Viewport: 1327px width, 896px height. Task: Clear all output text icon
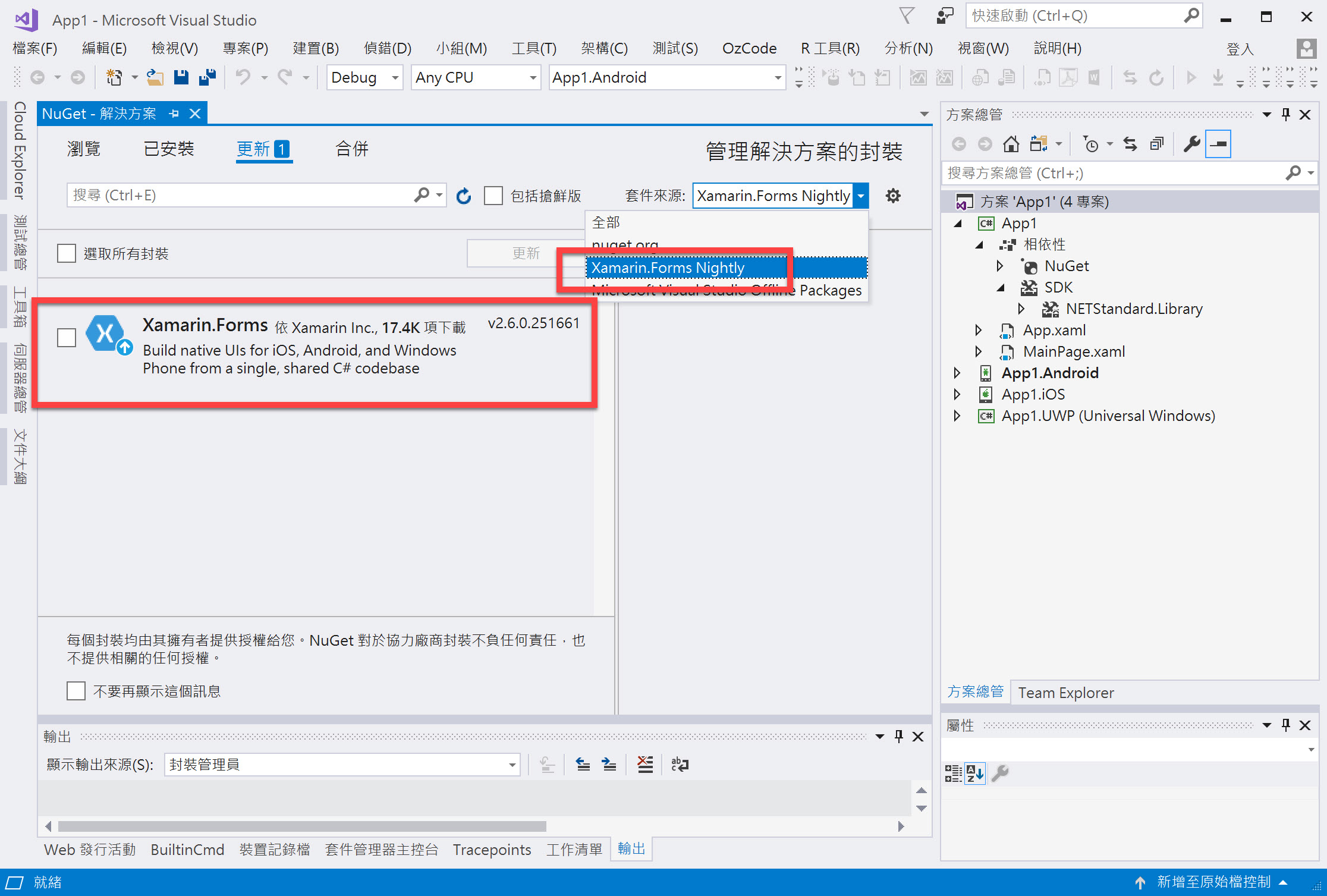point(645,765)
